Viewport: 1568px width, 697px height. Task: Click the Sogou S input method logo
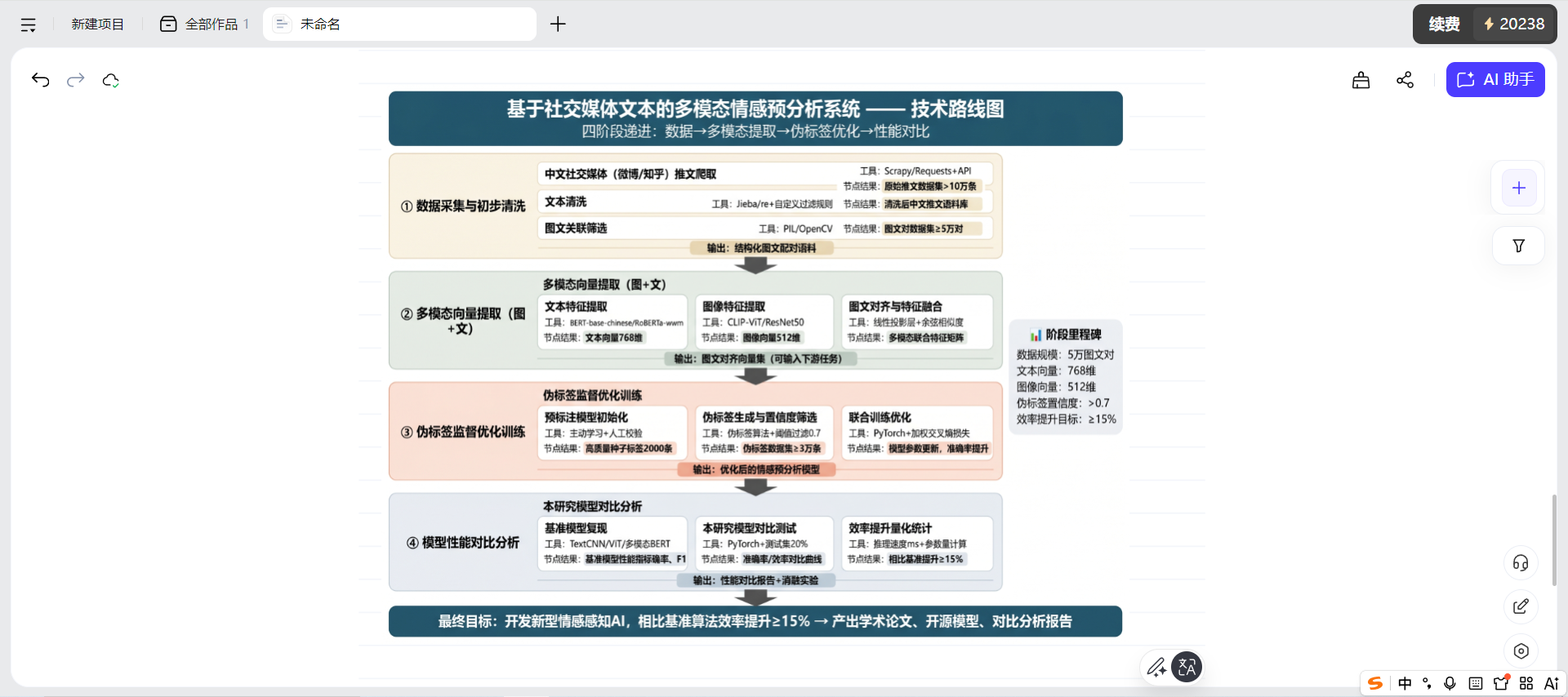tap(1375, 684)
